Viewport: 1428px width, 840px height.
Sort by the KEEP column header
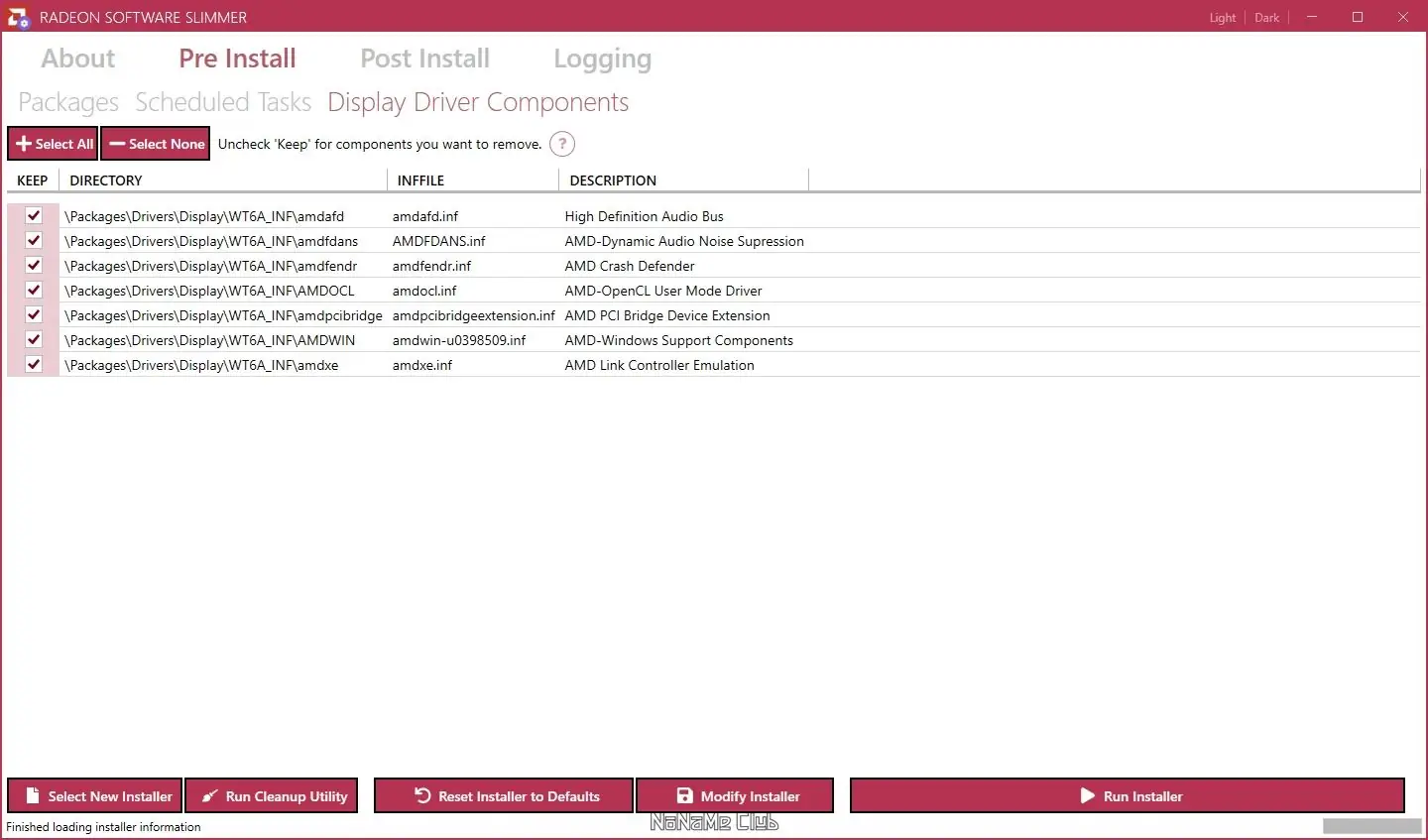click(x=33, y=180)
